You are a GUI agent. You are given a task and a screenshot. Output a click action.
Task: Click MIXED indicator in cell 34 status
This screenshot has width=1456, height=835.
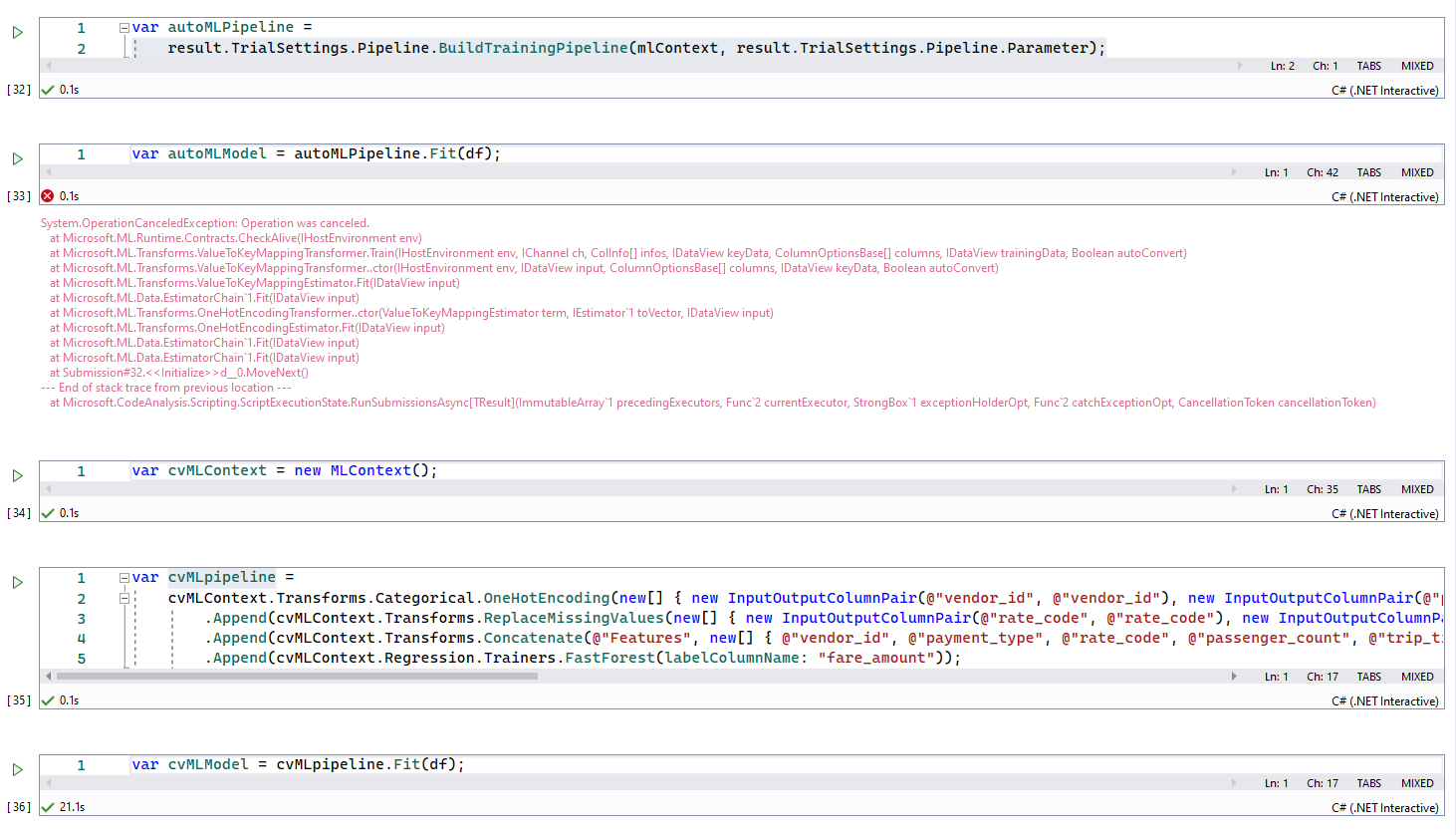(x=1417, y=489)
